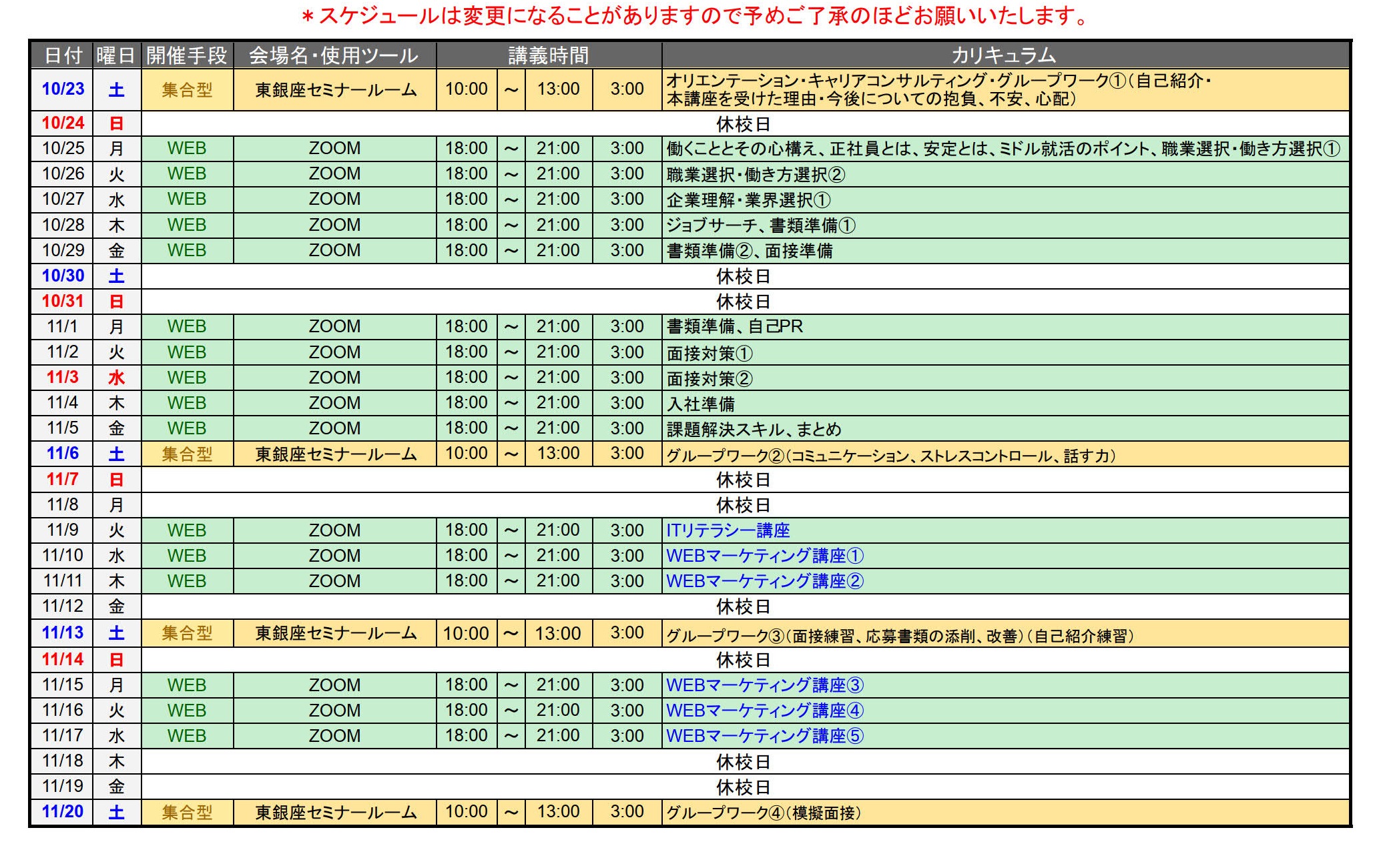Viewport: 1389px width, 868px height.
Task: Select the 10/30 date cell
Action: (62, 276)
